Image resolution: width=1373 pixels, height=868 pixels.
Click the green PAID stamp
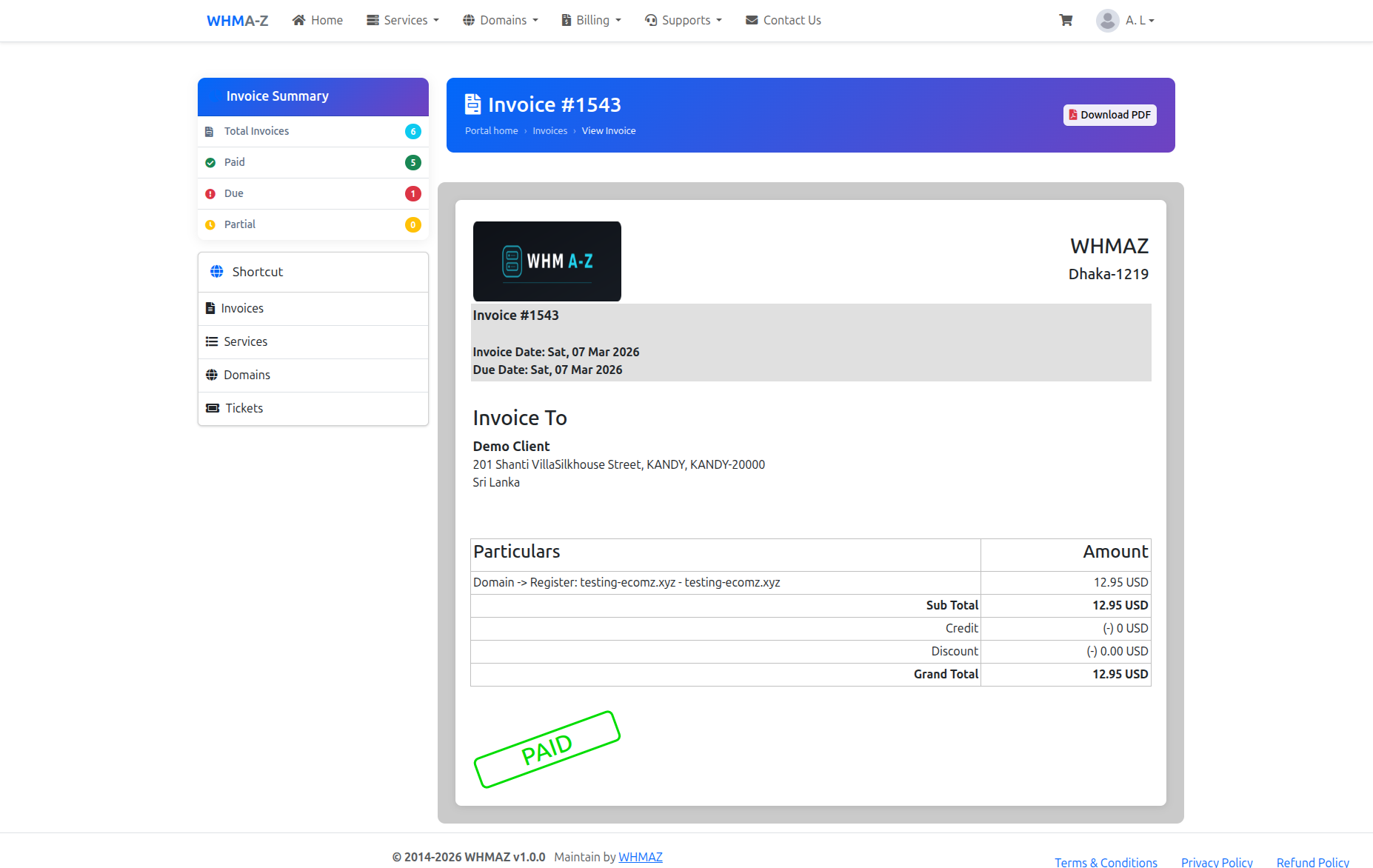[x=547, y=749]
